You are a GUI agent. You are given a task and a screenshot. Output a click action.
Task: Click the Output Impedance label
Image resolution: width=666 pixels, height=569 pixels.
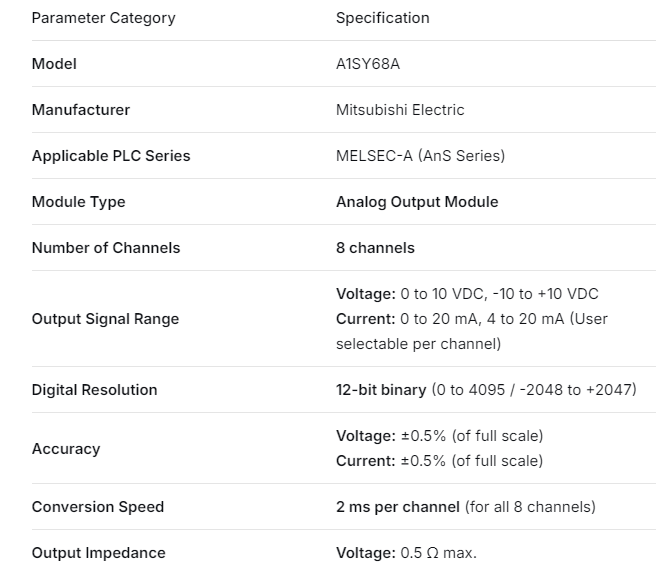[99, 553]
